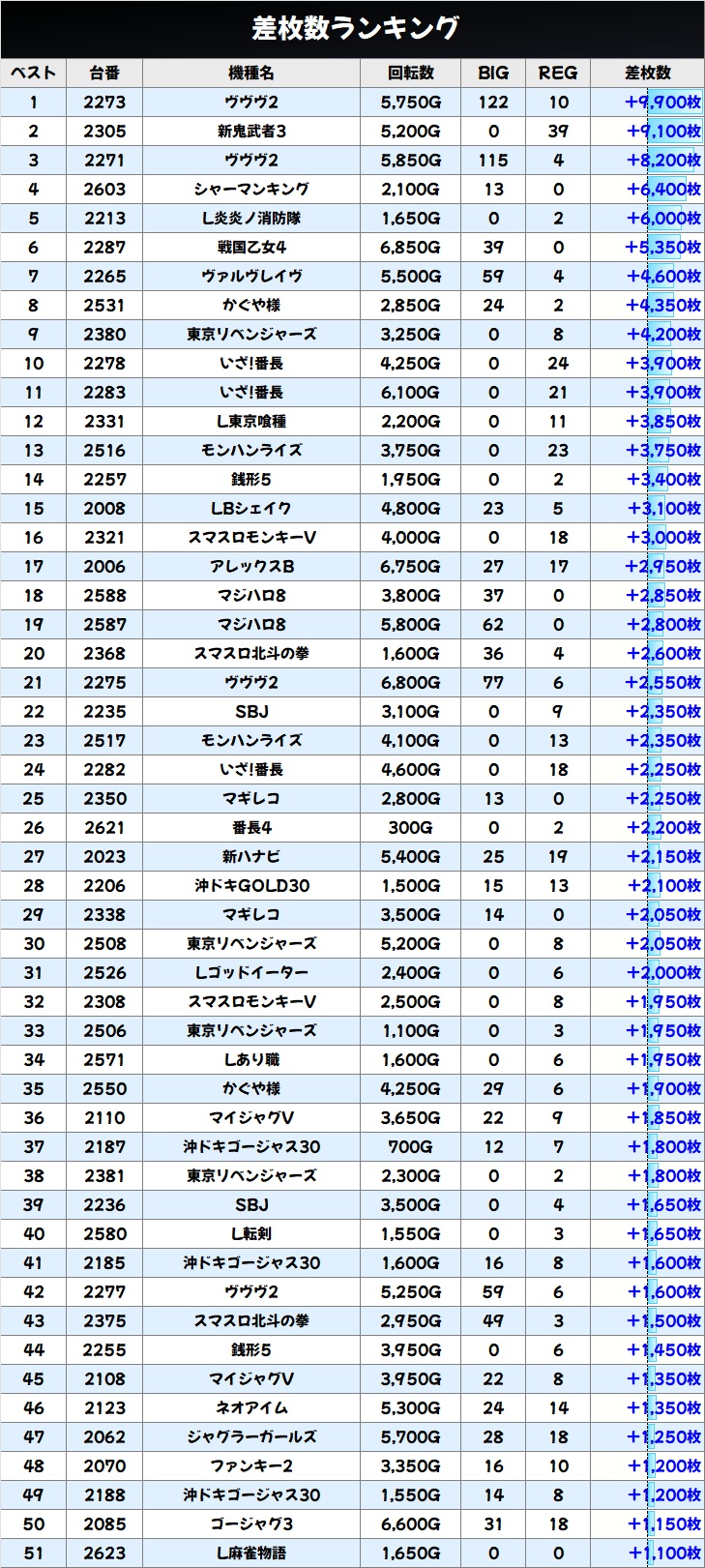Click machine number 2621 for 番長4
This screenshot has width=705, height=1568.
(104, 827)
